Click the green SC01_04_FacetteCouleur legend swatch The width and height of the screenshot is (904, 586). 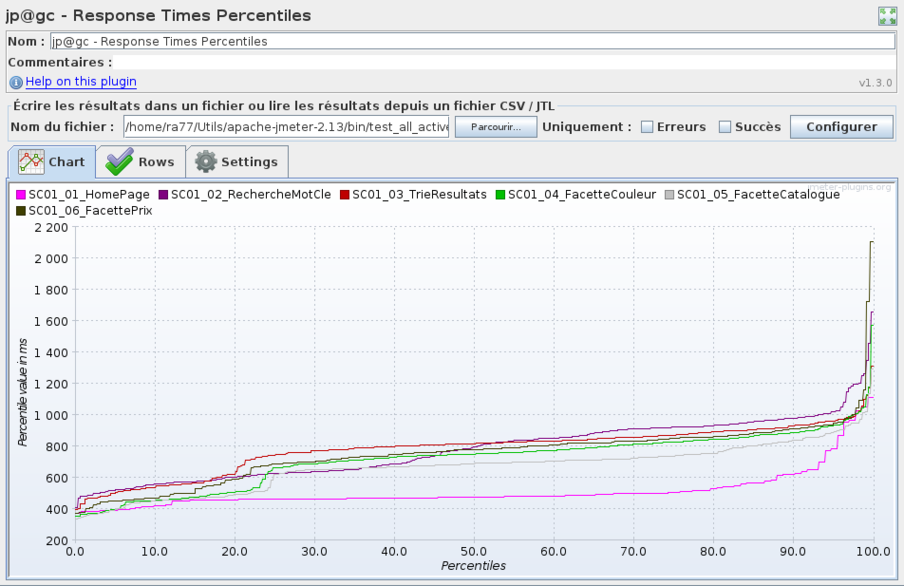point(501,195)
